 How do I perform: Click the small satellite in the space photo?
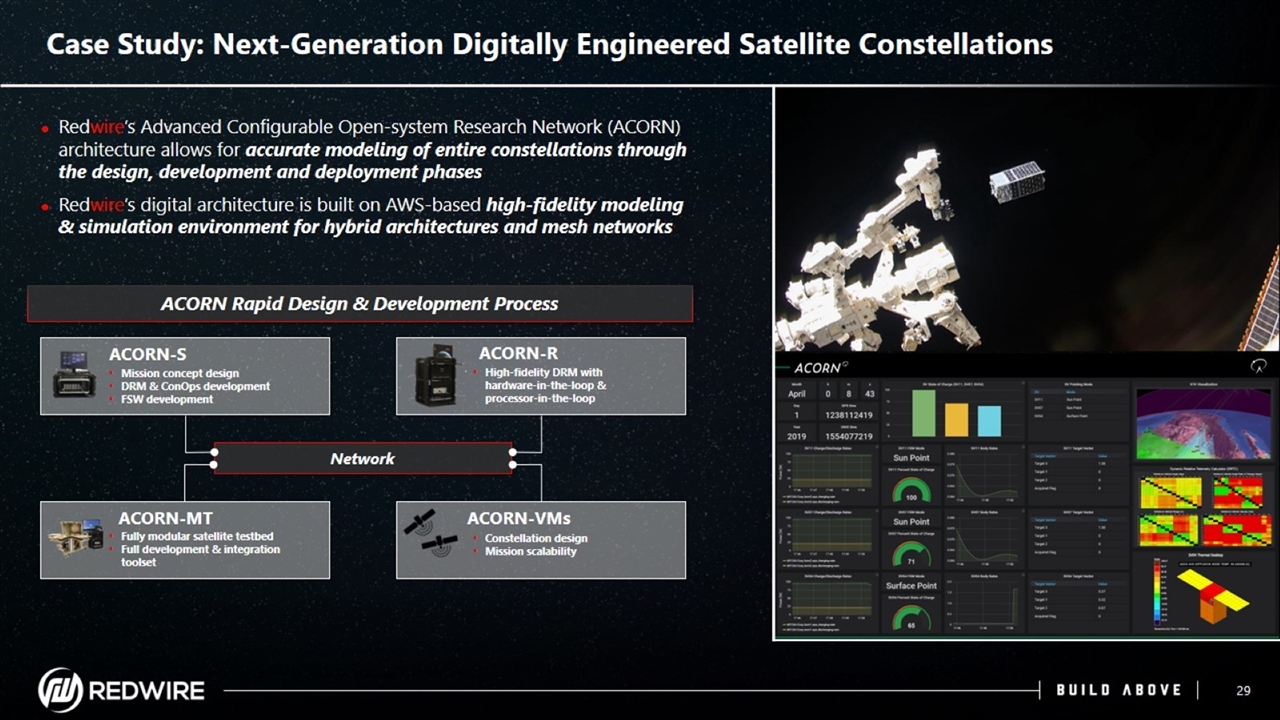coord(1016,184)
